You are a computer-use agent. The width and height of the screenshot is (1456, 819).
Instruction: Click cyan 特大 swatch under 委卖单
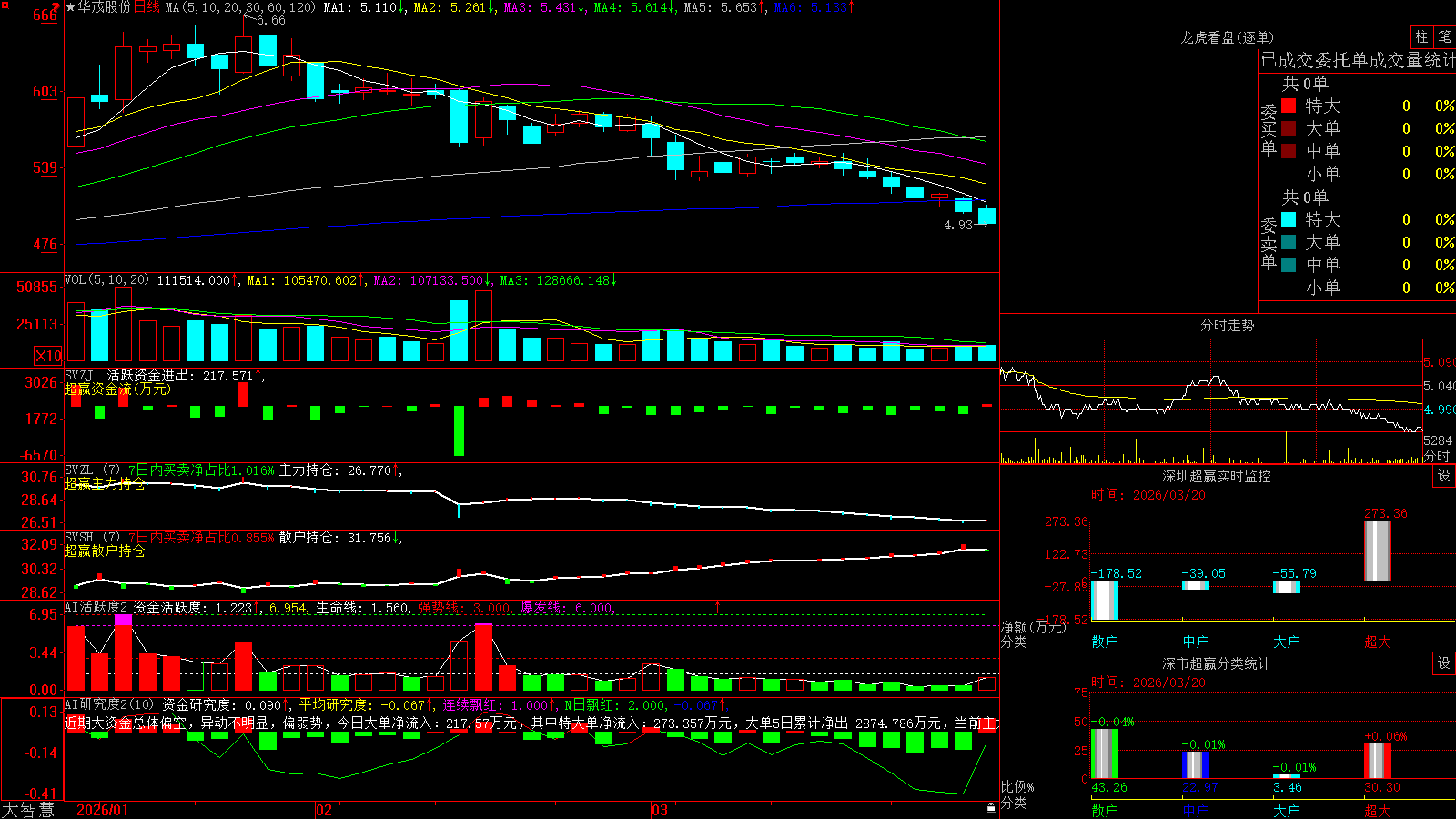[1289, 219]
